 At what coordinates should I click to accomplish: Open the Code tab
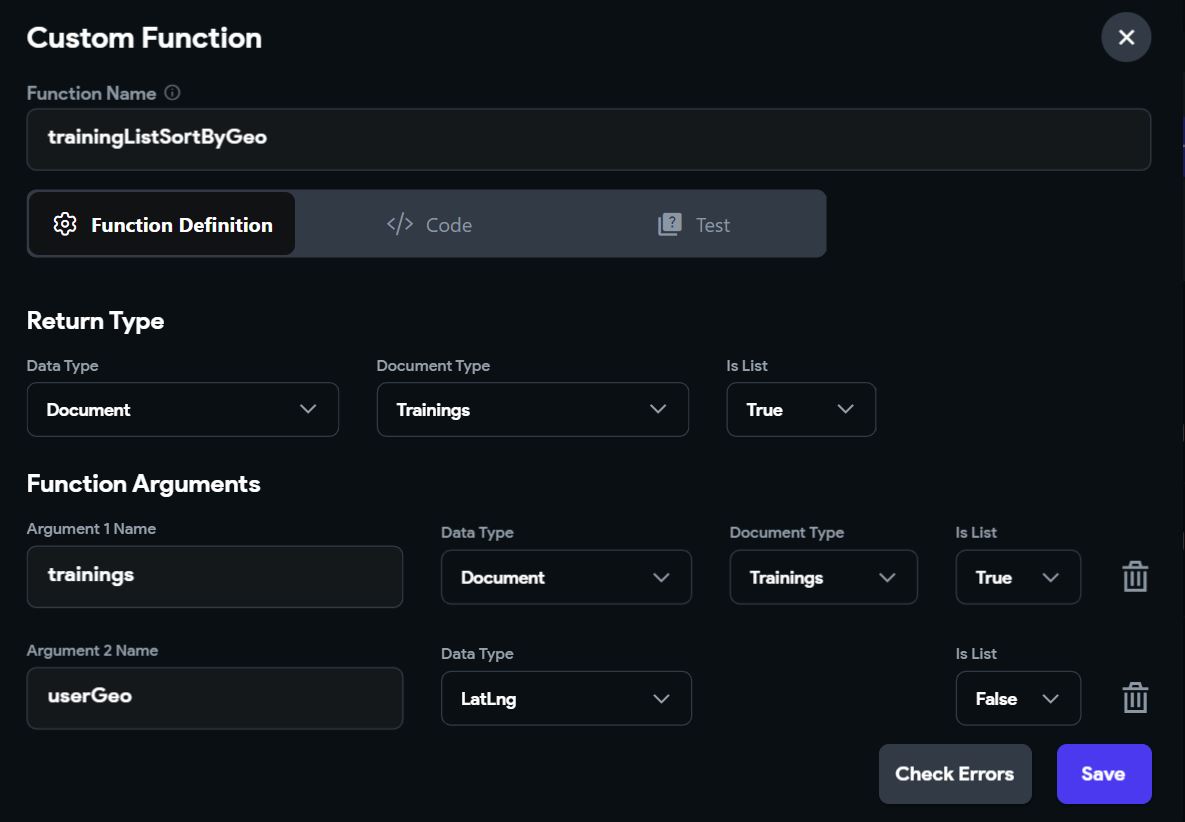click(x=429, y=224)
